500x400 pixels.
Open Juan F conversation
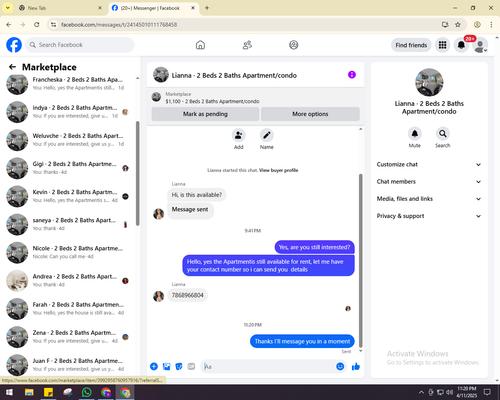(x=68, y=365)
